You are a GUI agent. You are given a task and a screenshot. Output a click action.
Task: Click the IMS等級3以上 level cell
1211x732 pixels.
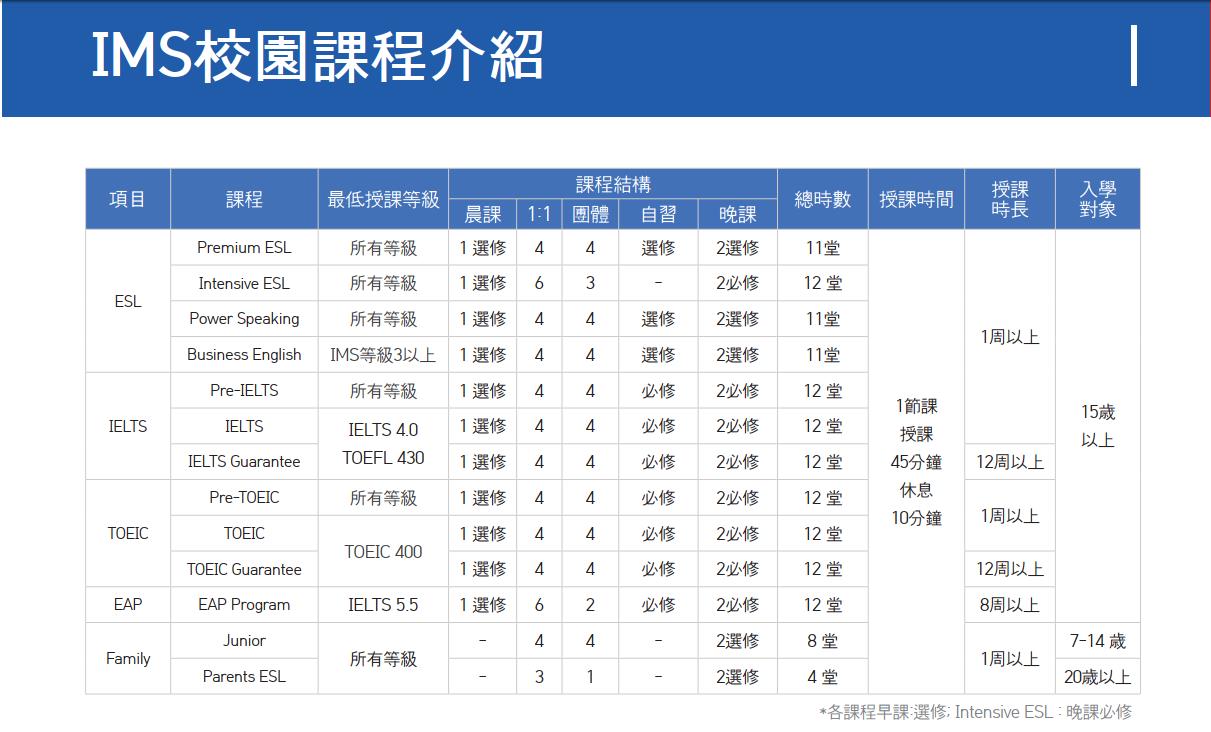383,355
